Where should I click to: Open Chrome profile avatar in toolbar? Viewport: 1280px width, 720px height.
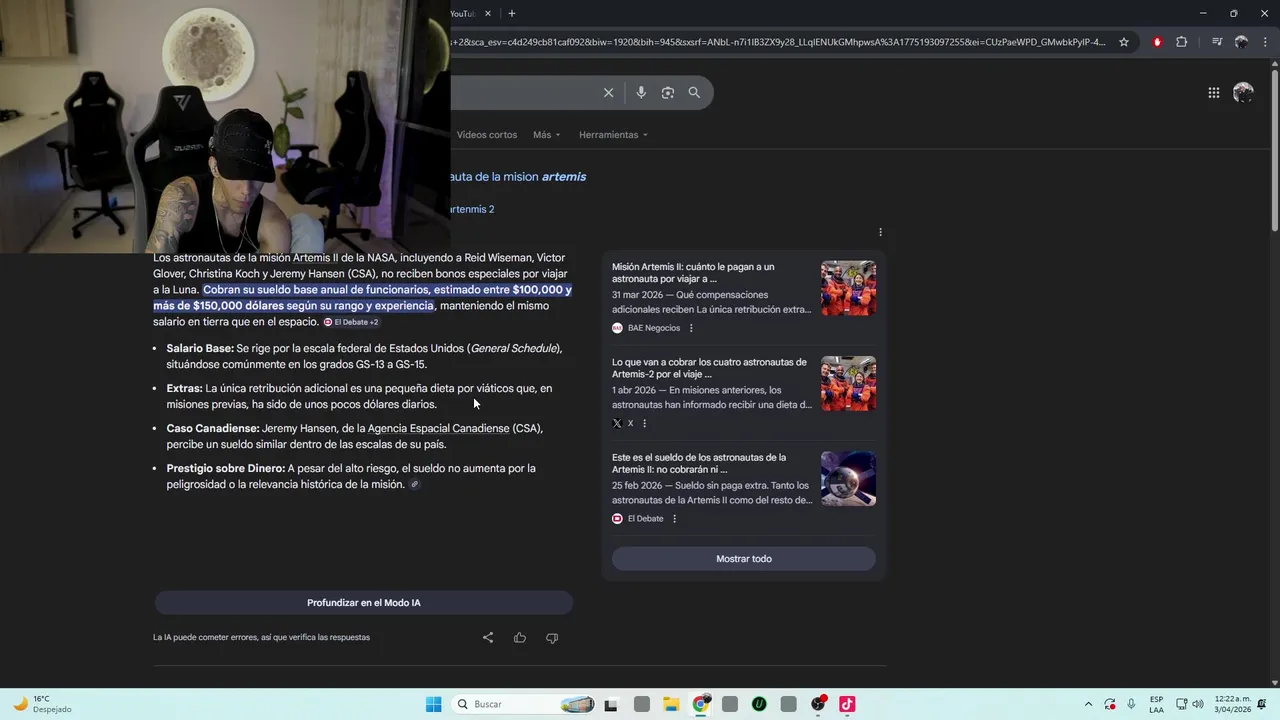[x=1241, y=42]
